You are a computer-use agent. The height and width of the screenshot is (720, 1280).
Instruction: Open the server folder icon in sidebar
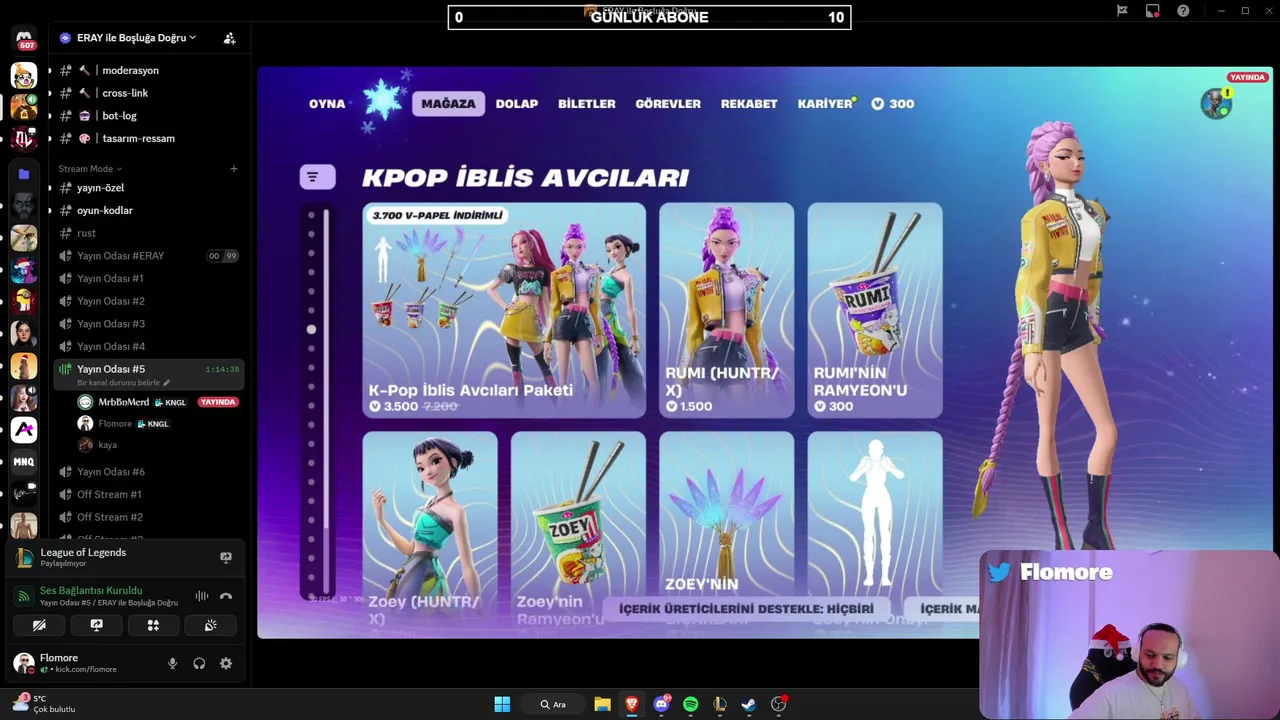[x=24, y=174]
